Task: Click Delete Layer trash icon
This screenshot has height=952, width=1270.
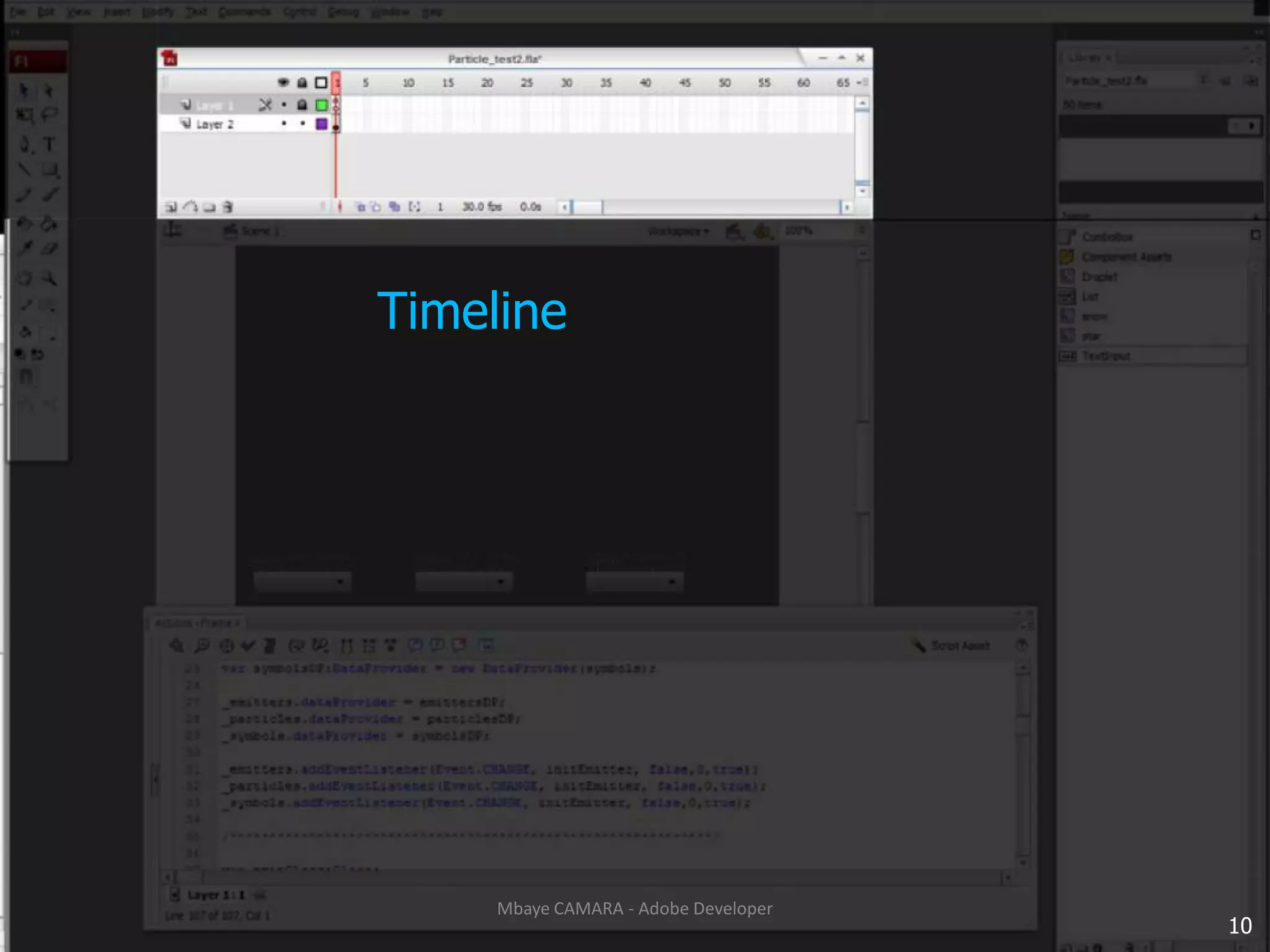Action: [x=228, y=207]
